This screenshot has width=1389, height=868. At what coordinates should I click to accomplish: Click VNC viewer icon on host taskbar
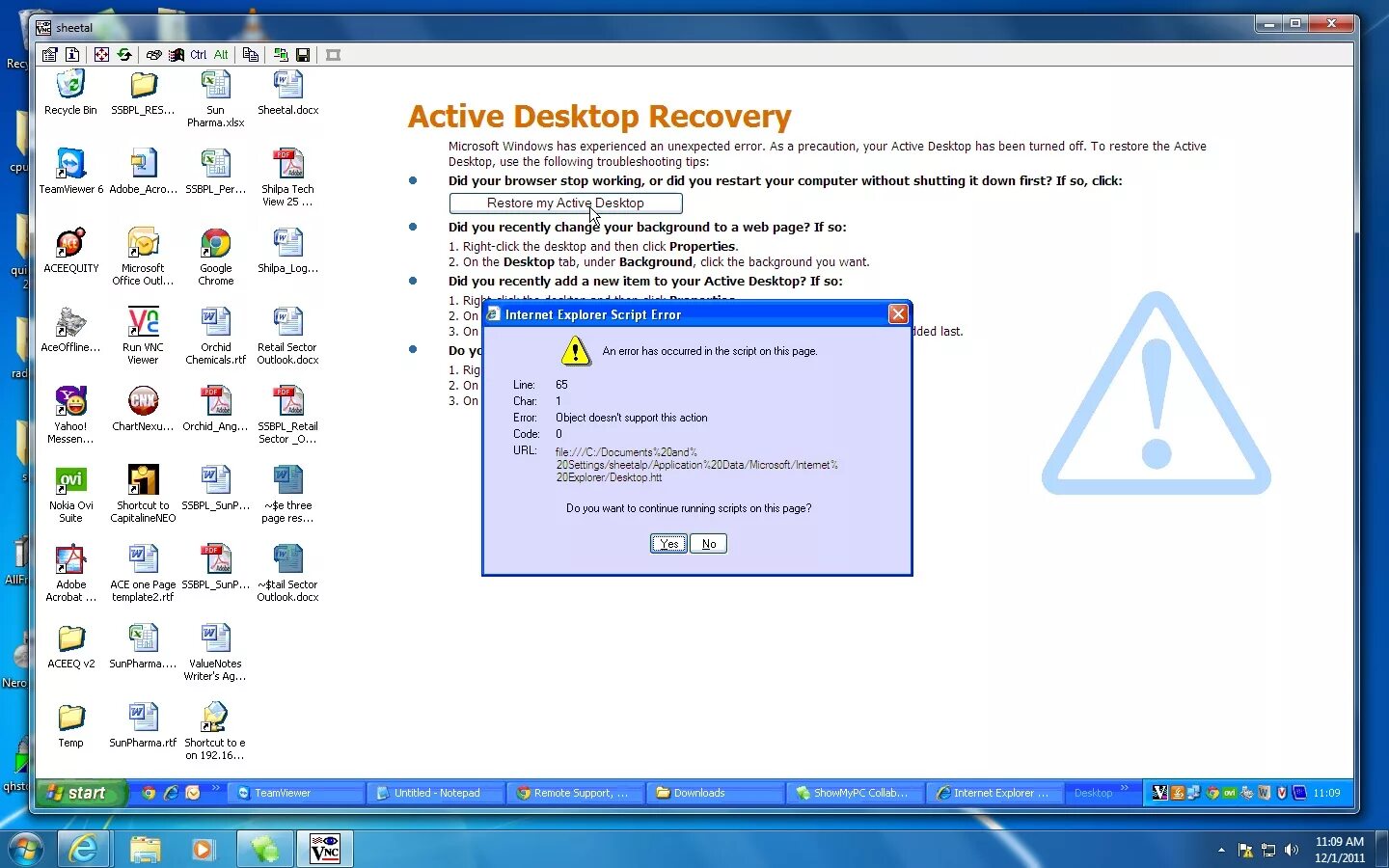(x=324, y=849)
